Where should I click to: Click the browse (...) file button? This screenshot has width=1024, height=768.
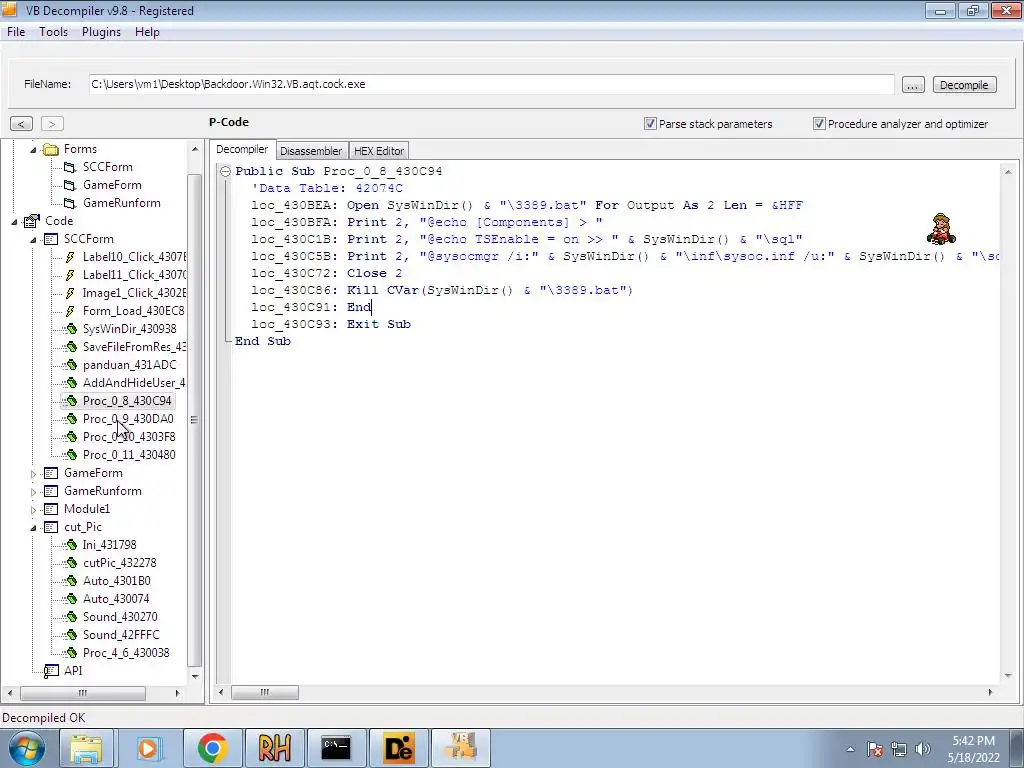point(913,85)
